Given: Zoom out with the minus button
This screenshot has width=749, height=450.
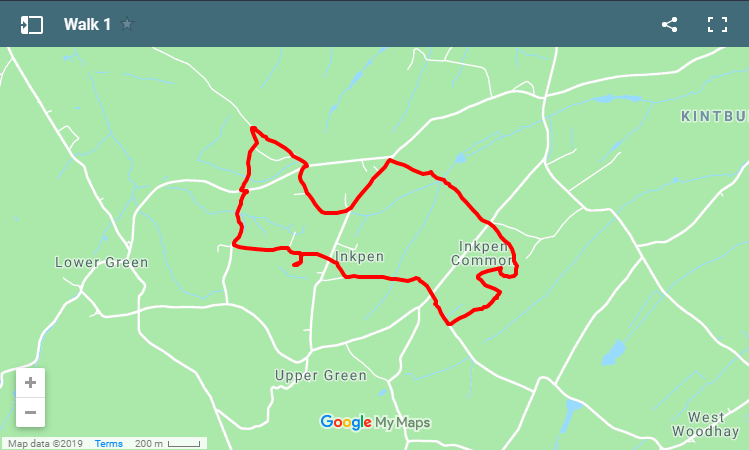Looking at the screenshot, I should (x=30, y=412).
